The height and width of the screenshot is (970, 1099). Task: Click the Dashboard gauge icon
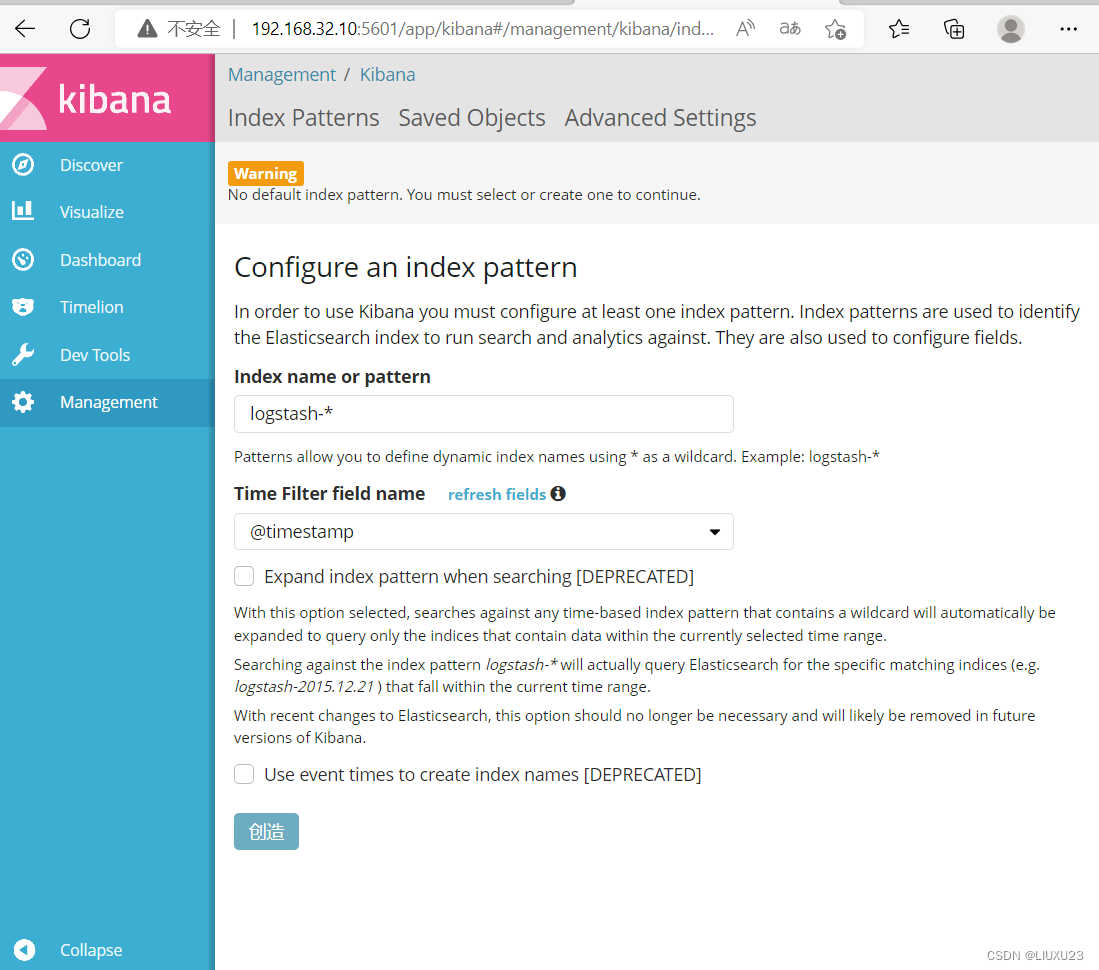(23, 259)
